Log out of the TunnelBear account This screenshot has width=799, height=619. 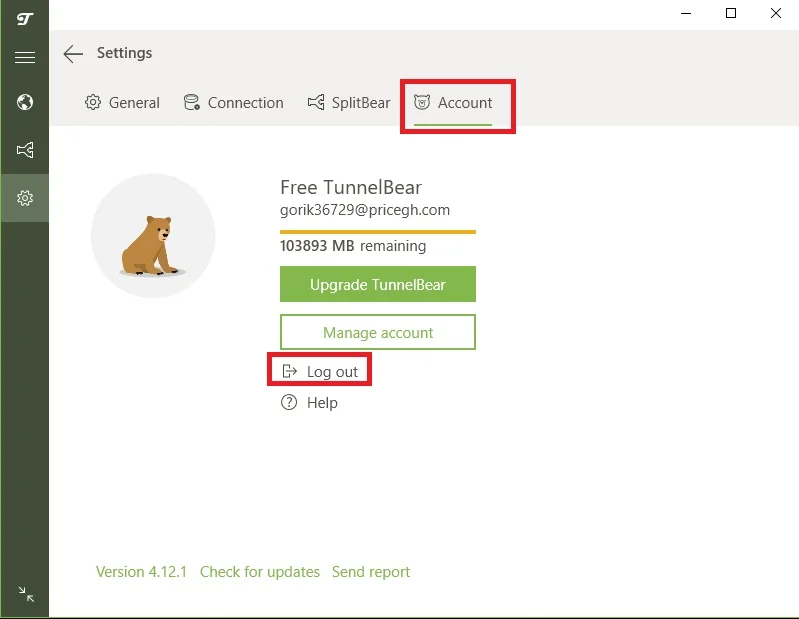[320, 371]
